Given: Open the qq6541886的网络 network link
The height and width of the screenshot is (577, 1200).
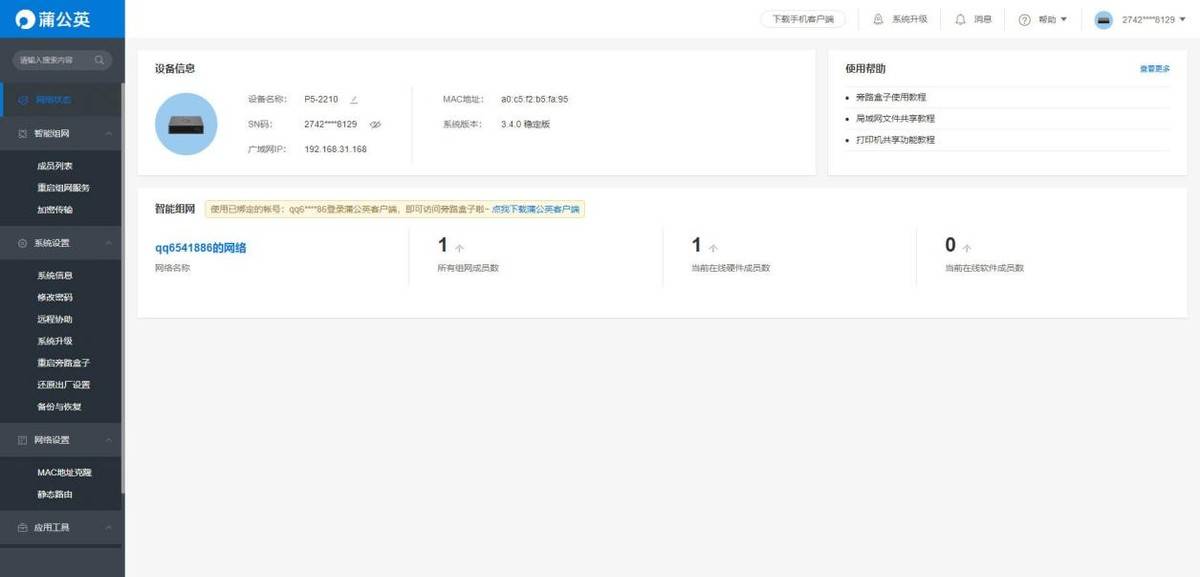Looking at the screenshot, I should click(x=200, y=248).
